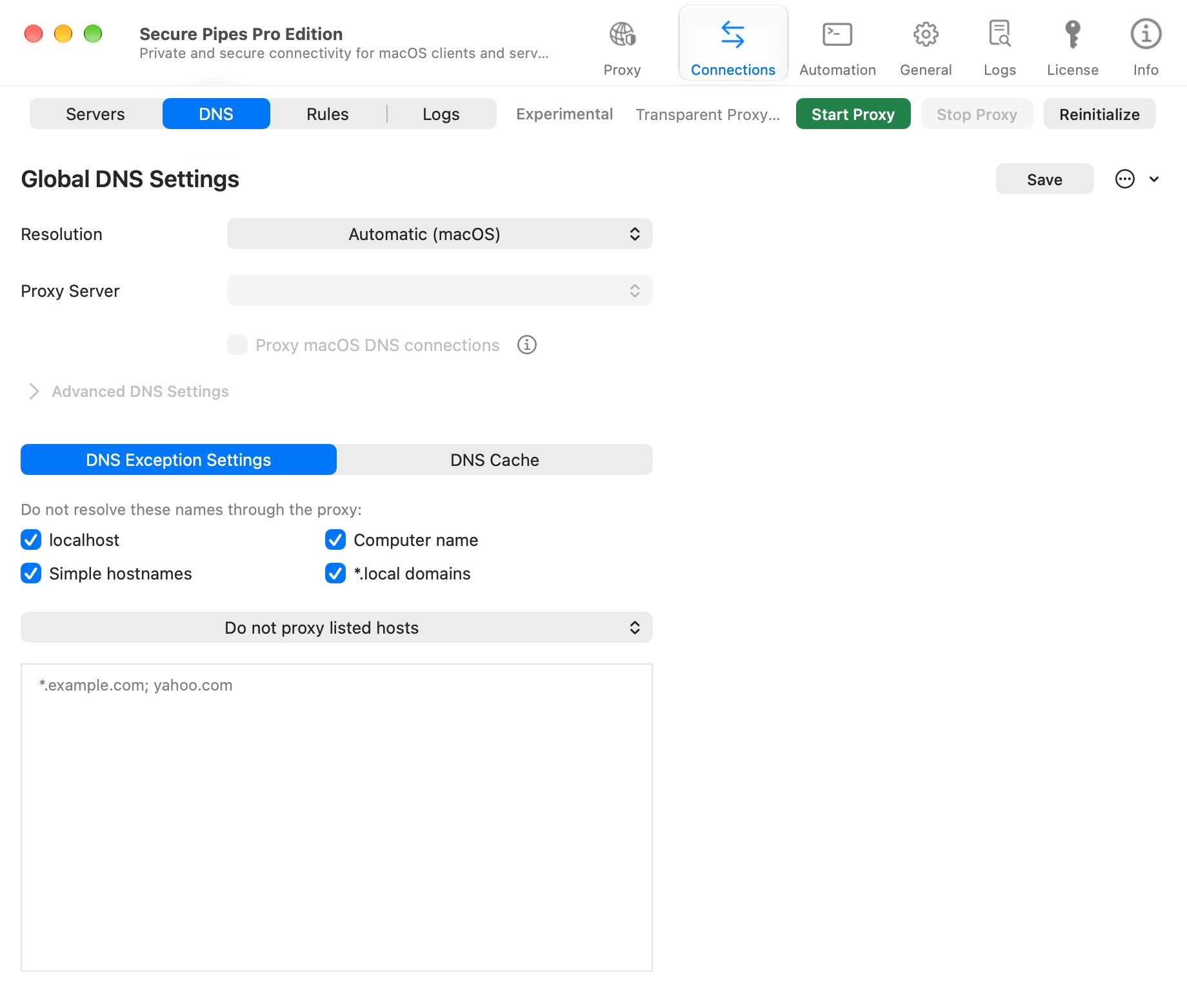
Task: Switch to the Servers tab
Action: 95,114
